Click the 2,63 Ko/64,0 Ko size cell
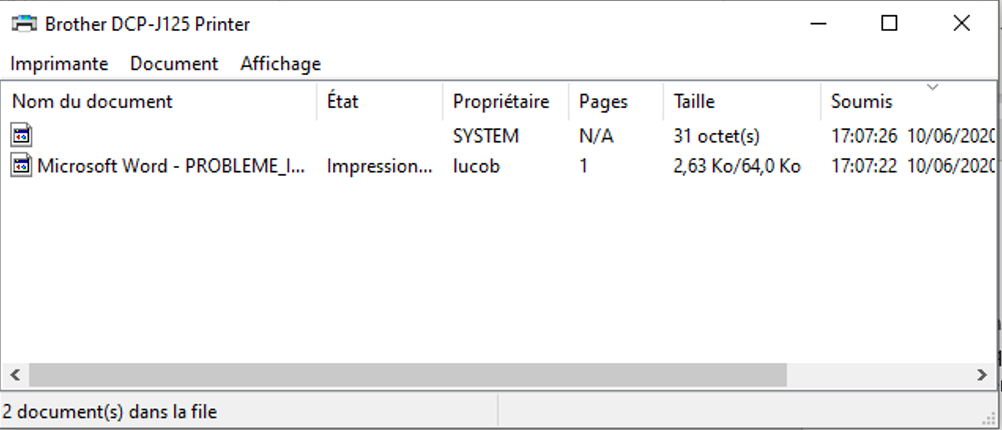 [737, 166]
